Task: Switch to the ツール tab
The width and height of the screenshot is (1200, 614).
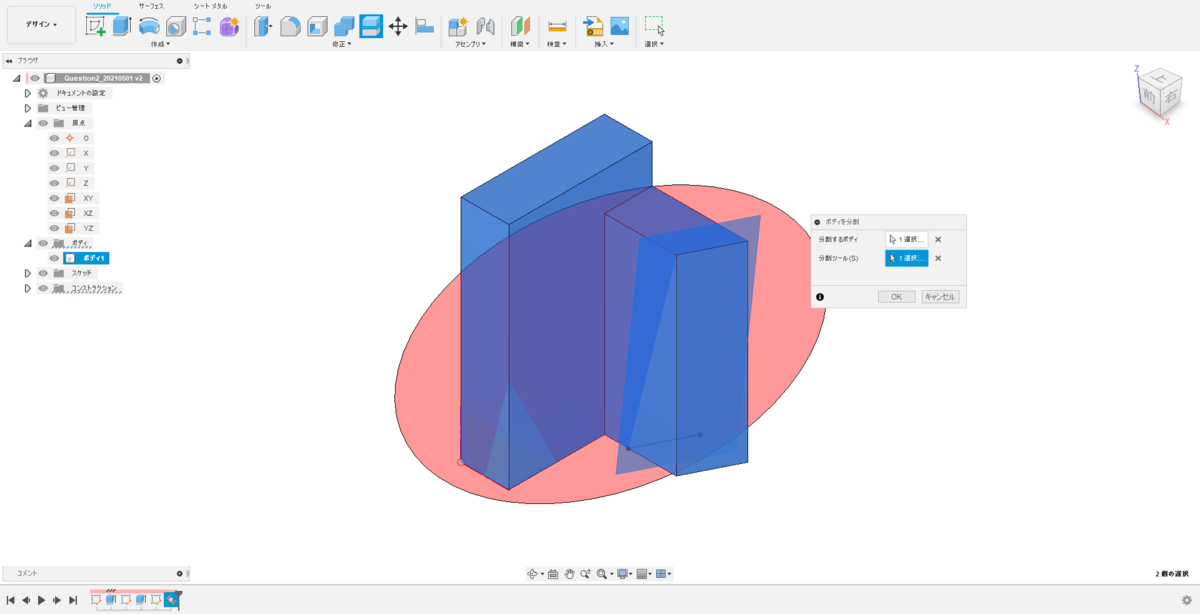Action: click(x=263, y=6)
